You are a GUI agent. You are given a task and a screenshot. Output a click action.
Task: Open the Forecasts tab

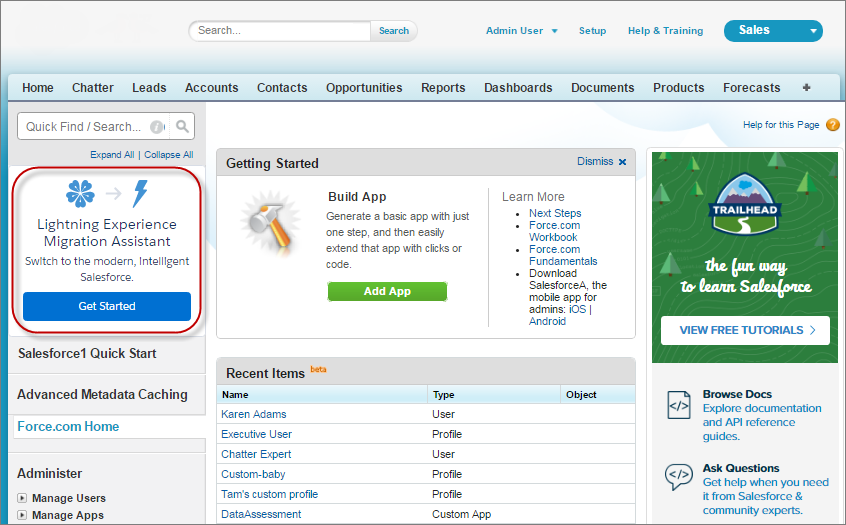click(x=752, y=87)
